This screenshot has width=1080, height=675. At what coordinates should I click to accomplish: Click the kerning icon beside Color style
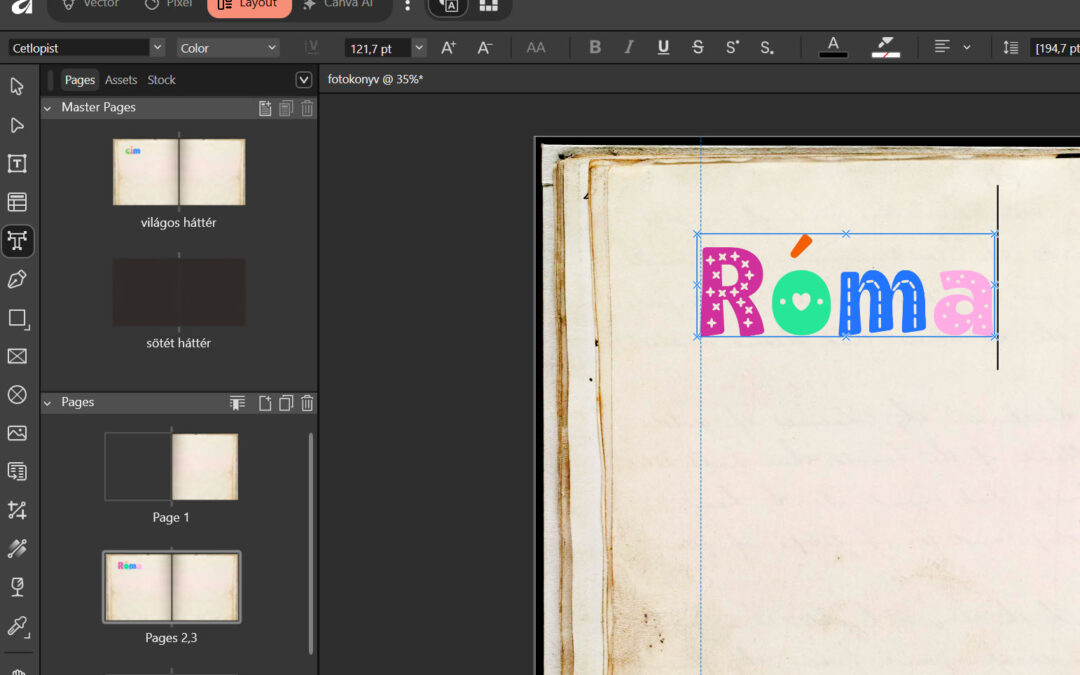coord(311,47)
